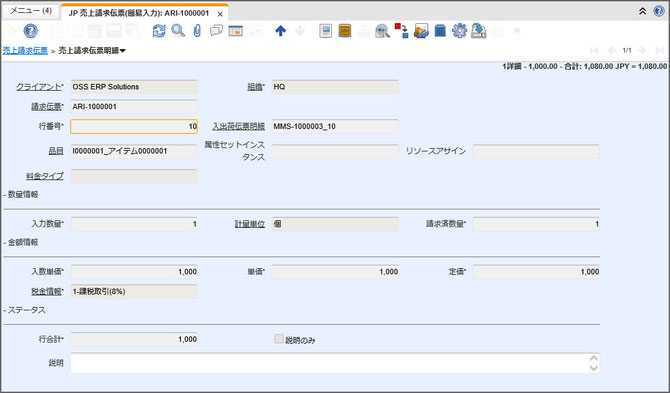Image resolution: width=670 pixels, height=393 pixels.
Task: Click the リソースアサイン field
Action: pos(536,151)
